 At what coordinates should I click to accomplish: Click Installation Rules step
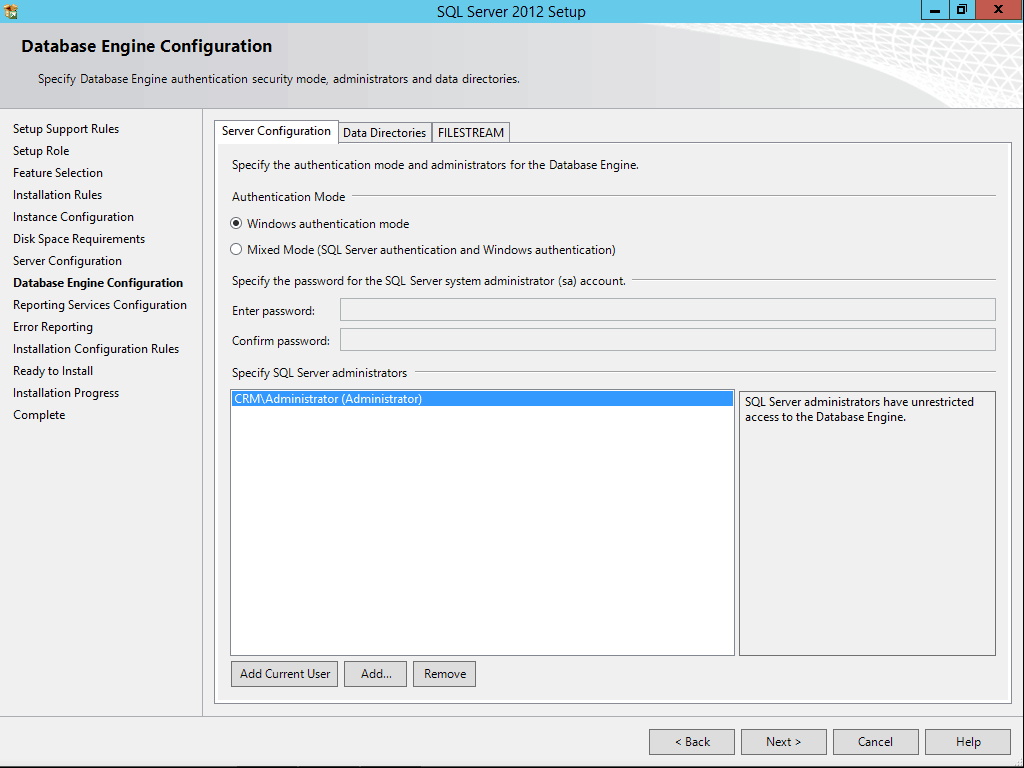click(57, 195)
